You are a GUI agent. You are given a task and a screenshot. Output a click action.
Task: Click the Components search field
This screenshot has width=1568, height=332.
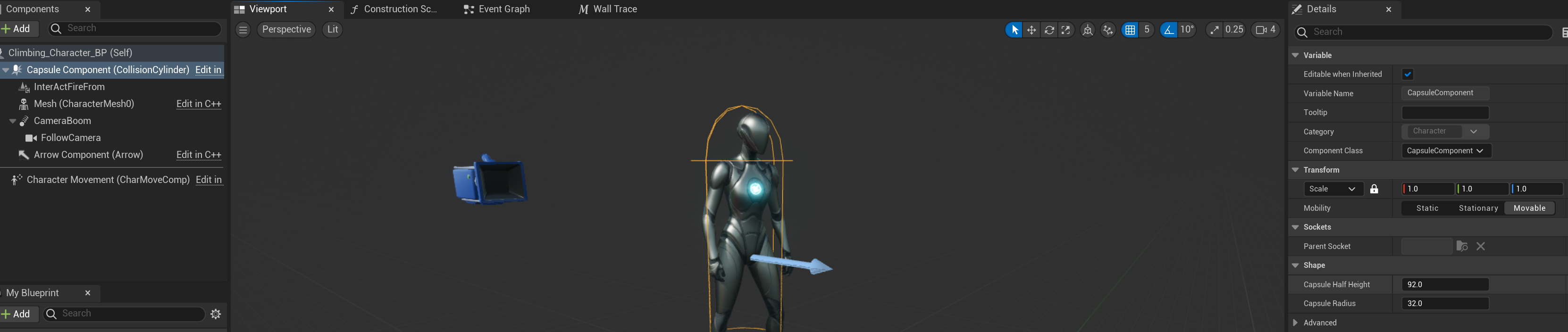coord(134,29)
